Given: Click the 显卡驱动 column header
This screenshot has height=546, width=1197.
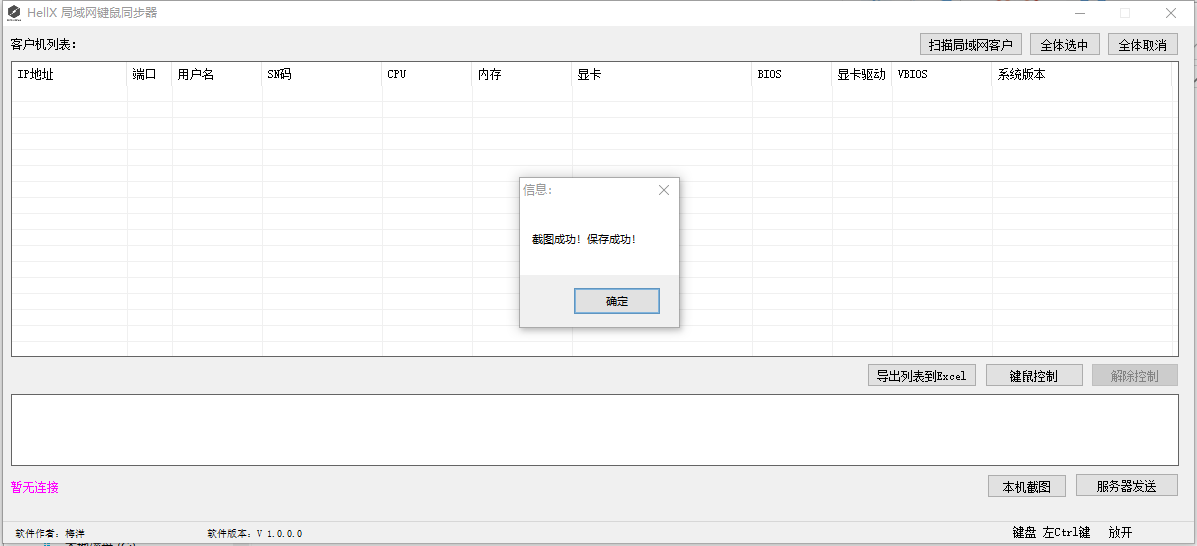Looking at the screenshot, I should pyautogui.click(x=862, y=75).
